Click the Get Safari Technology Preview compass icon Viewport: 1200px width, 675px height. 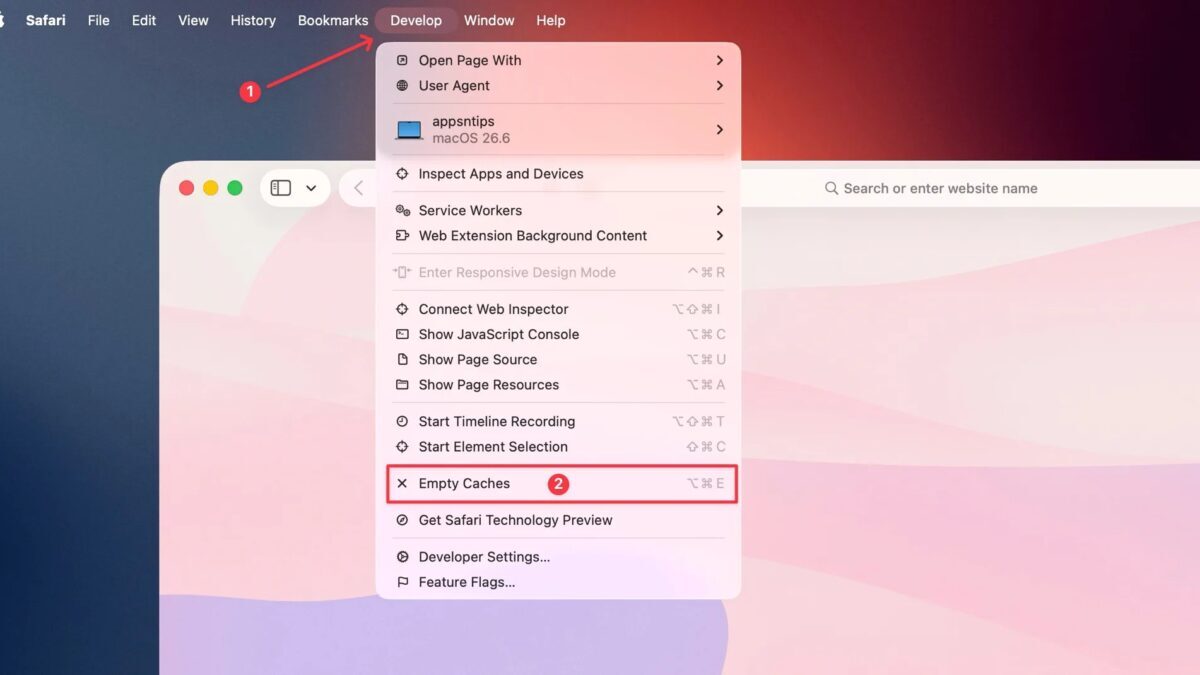(x=402, y=520)
